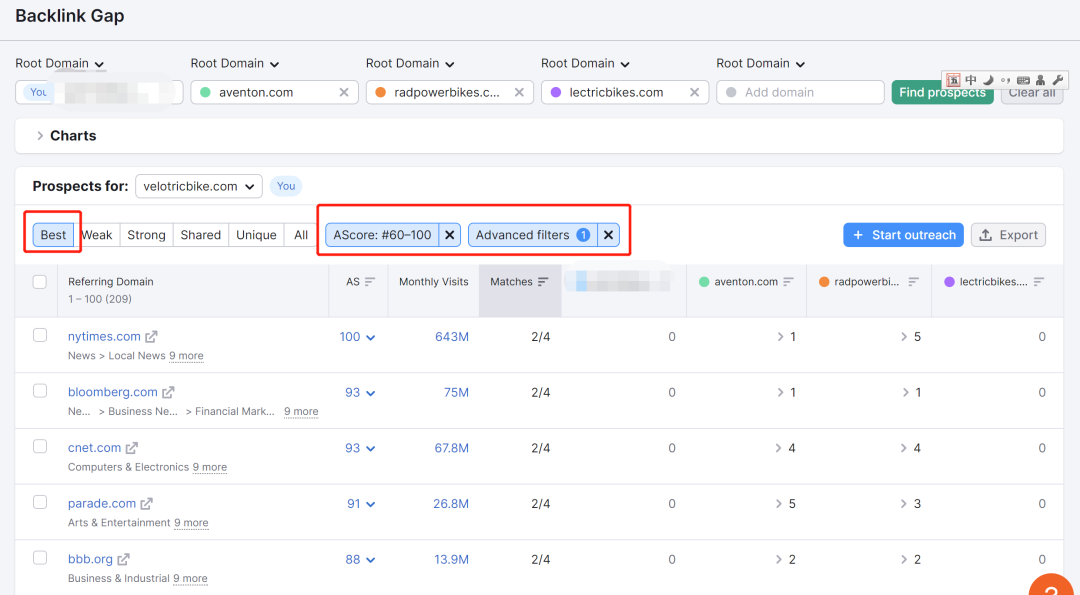Sort by Matches column icon
Image resolution: width=1080 pixels, height=595 pixels.
click(x=543, y=282)
